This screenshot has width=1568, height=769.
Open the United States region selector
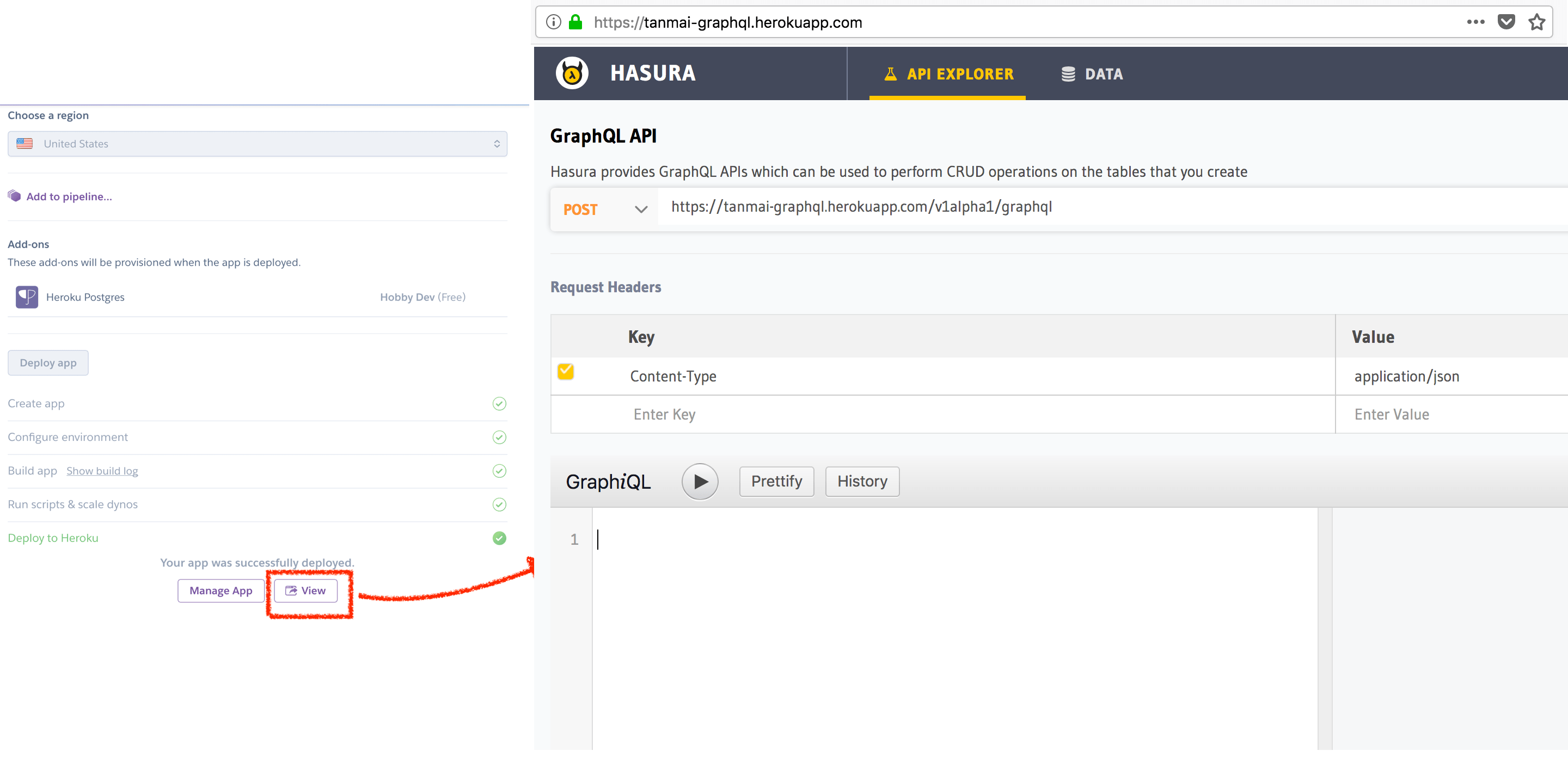coord(257,144)
